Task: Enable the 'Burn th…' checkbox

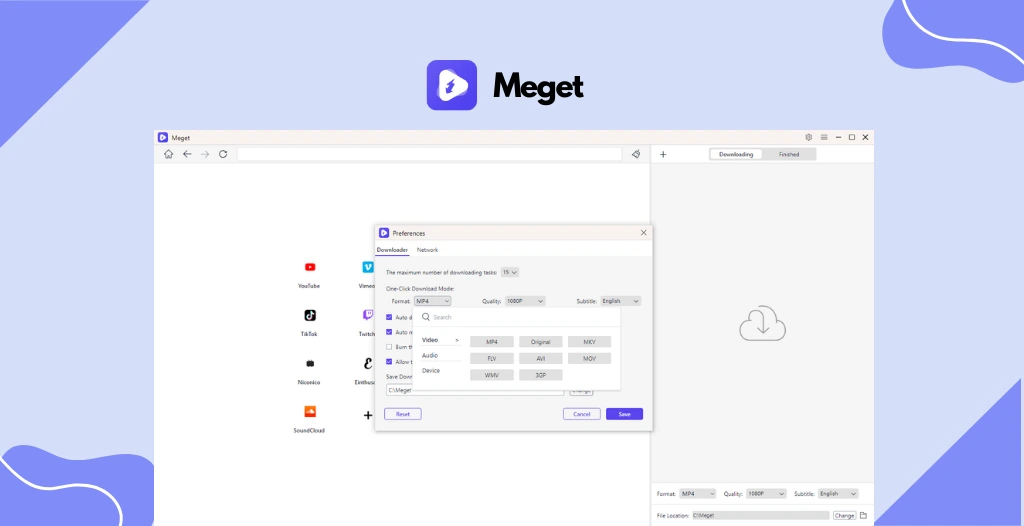Action: 389,347
